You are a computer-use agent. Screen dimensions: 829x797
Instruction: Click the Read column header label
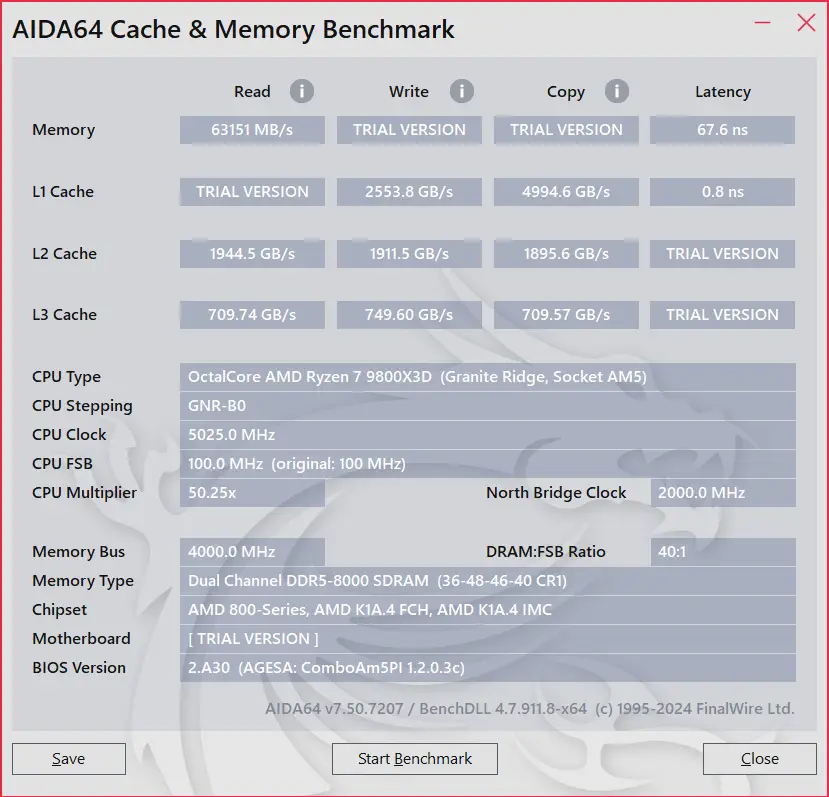252,91
